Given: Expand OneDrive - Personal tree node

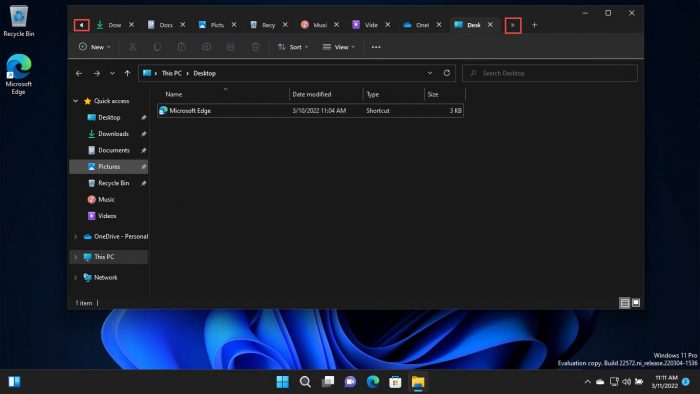Looking at the screenshot, I should 75,236.
